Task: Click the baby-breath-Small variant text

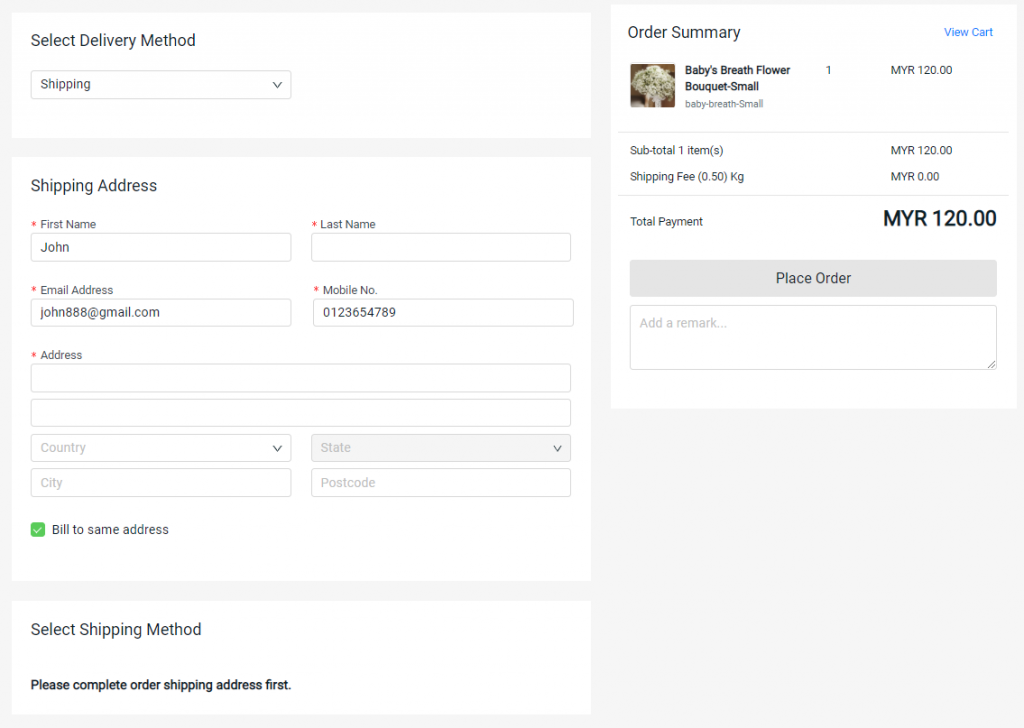Action: (724, 104)
